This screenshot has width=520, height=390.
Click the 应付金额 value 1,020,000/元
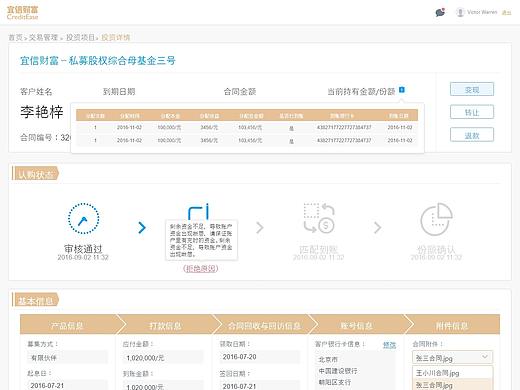coord(163,358)
